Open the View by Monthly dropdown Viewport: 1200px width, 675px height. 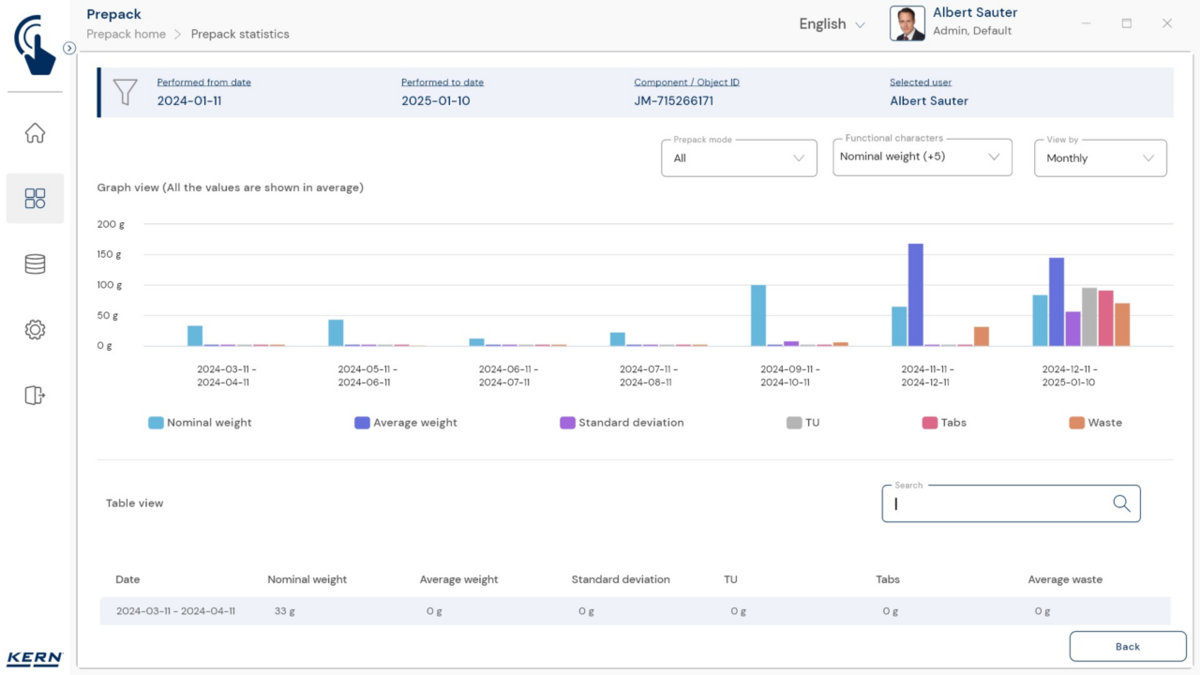point(1100,158)
